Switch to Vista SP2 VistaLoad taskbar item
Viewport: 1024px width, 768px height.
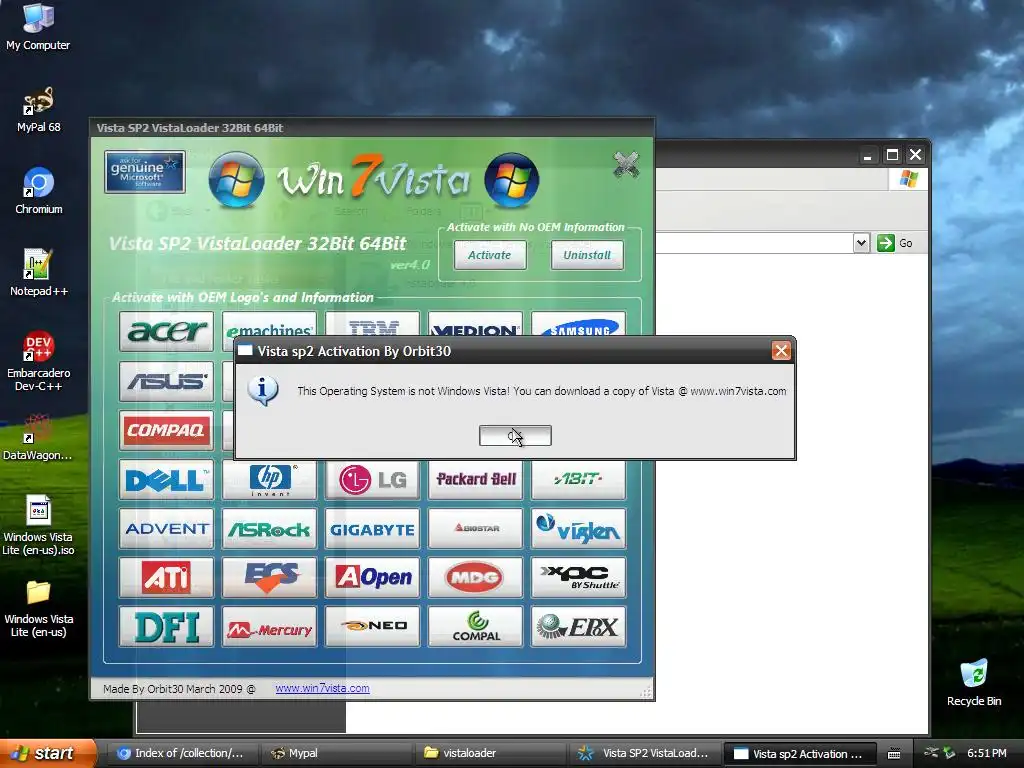click(x=645, y=753)
